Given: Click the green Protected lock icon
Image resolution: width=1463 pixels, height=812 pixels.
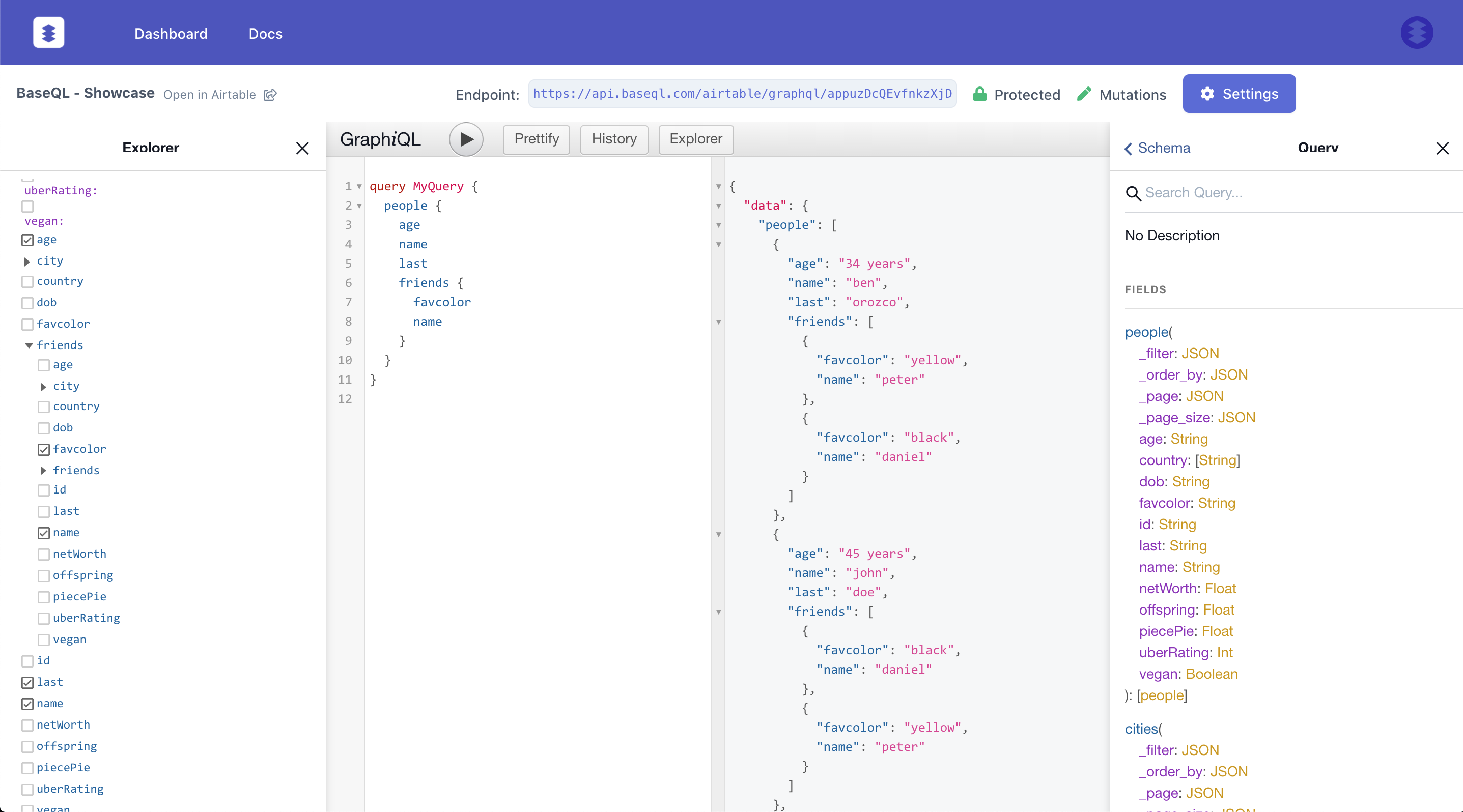Looking at the screenshot, I should point(979,94).
